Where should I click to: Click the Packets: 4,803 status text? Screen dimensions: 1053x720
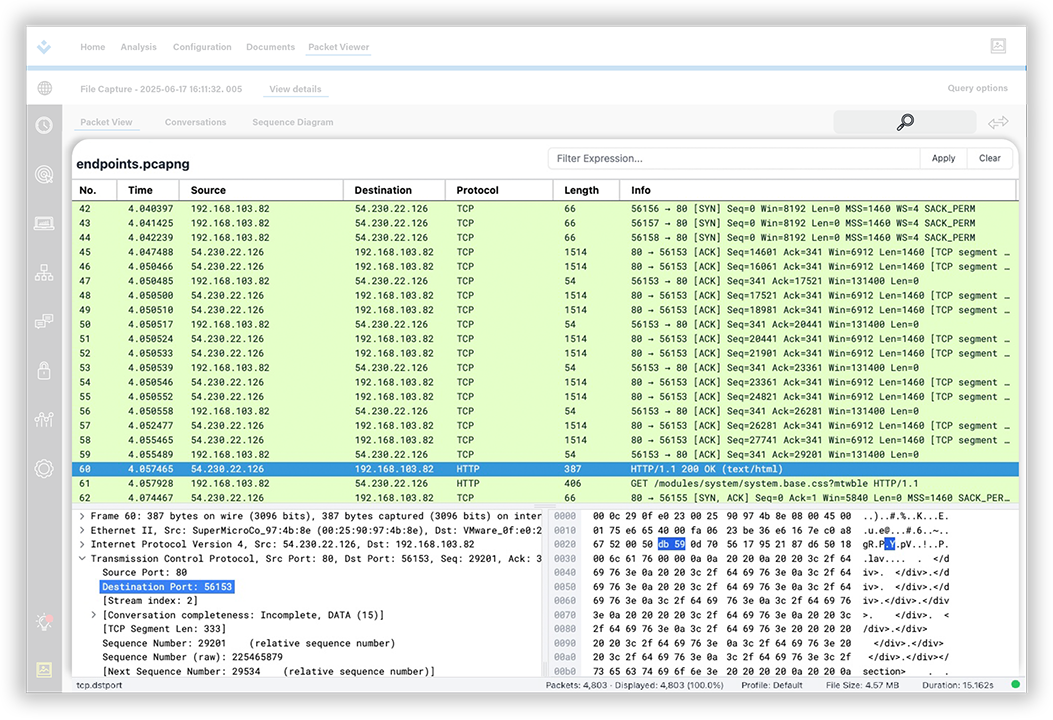click(576, 685)
